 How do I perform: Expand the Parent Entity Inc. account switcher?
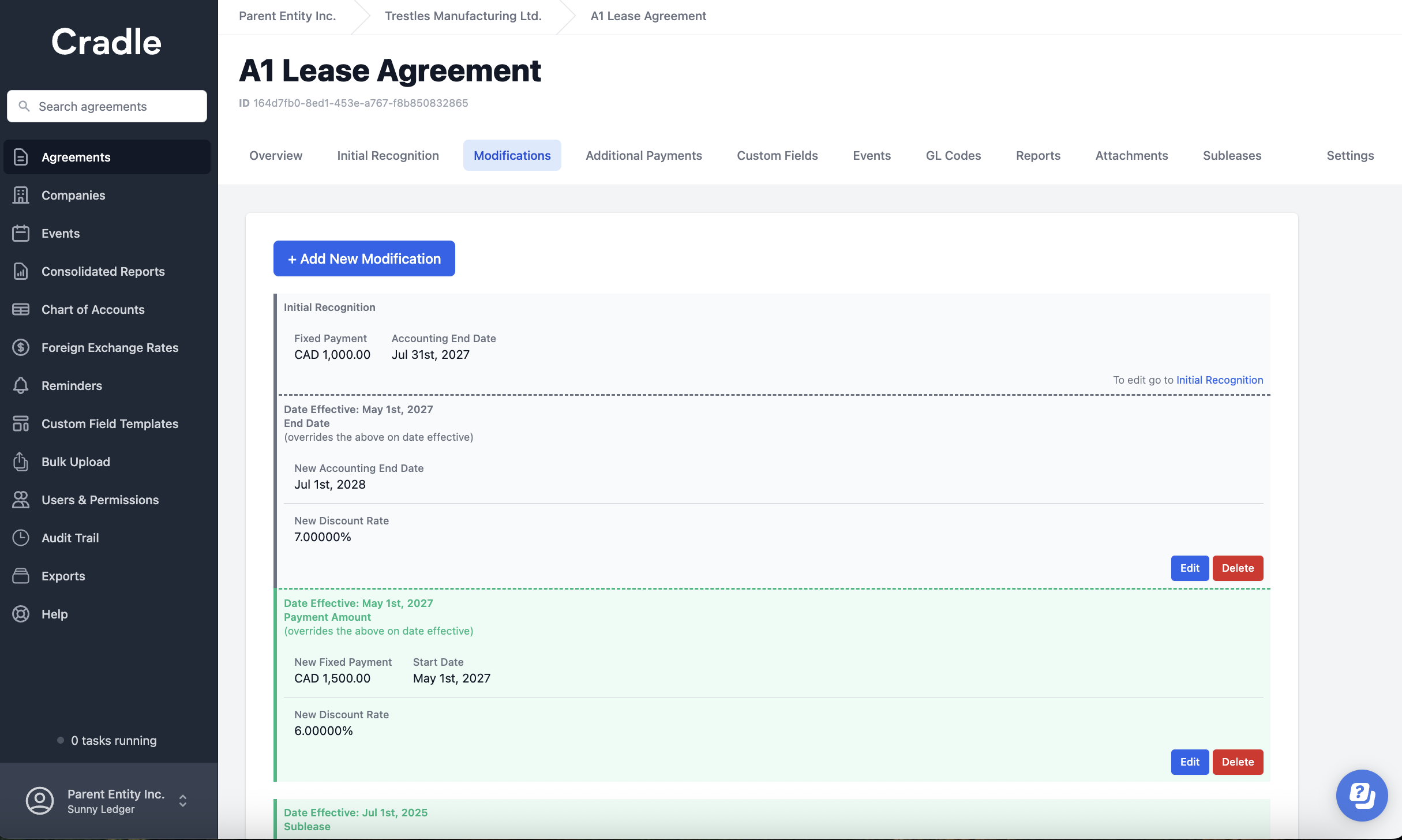click(x=182, y=801)
